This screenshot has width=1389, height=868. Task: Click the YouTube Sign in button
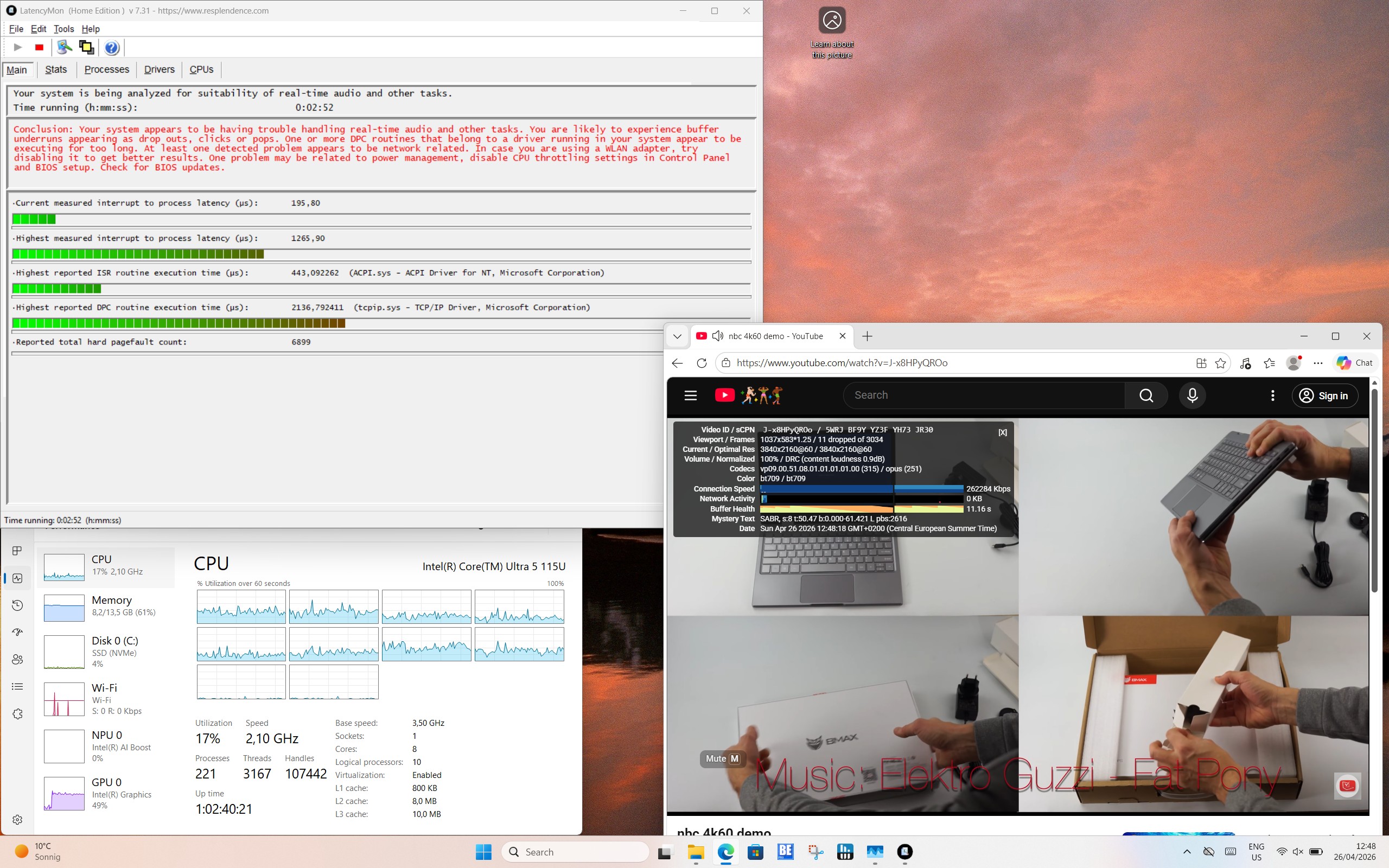pyautogui.click(x=1325, y=395)
